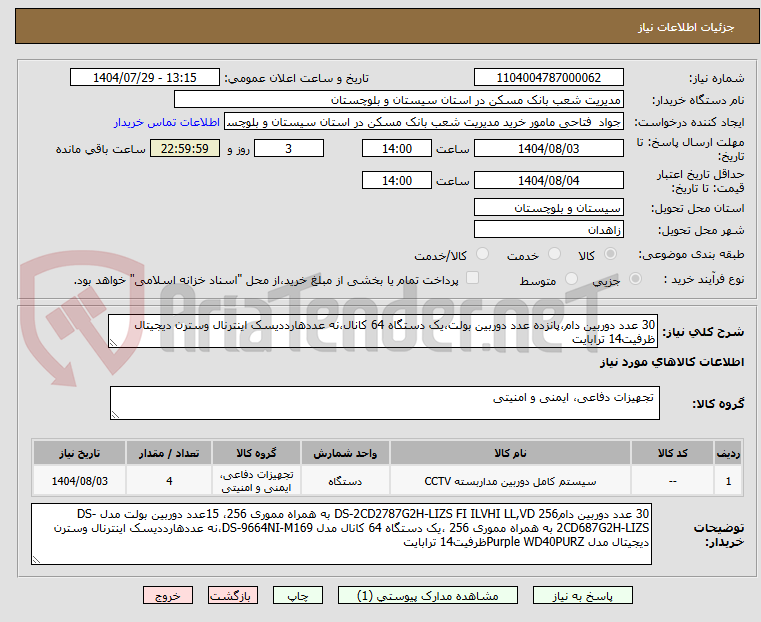Screen dimensions: 761x622
Task: Click the گروه کالا text area
Action: click(x=385, y=403)
